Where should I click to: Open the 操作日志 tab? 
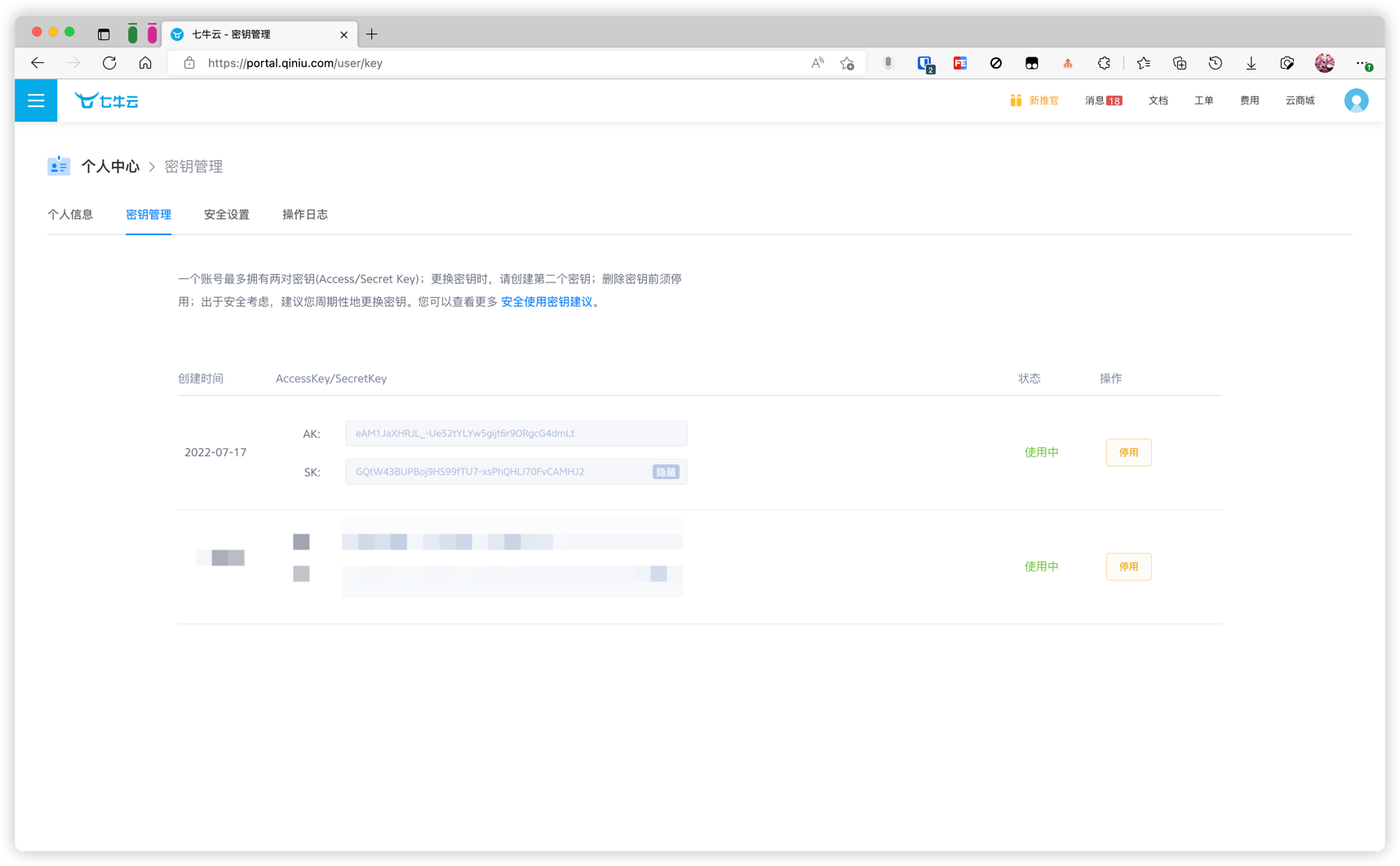pos(304,215)
